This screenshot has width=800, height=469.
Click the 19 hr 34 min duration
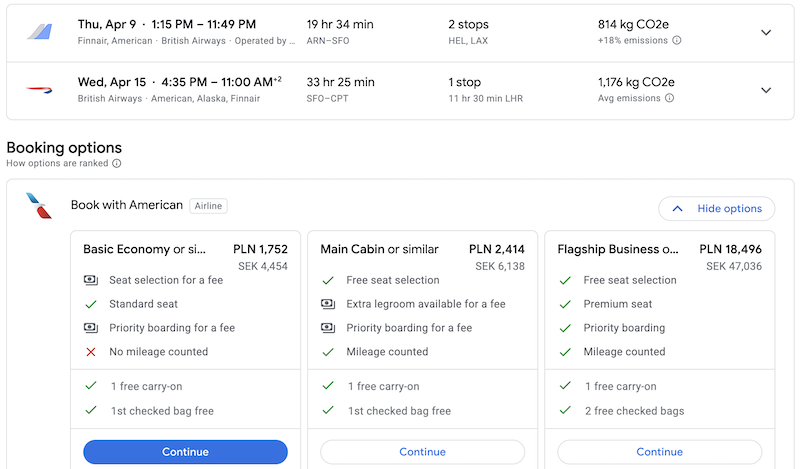tap(340, 24)
